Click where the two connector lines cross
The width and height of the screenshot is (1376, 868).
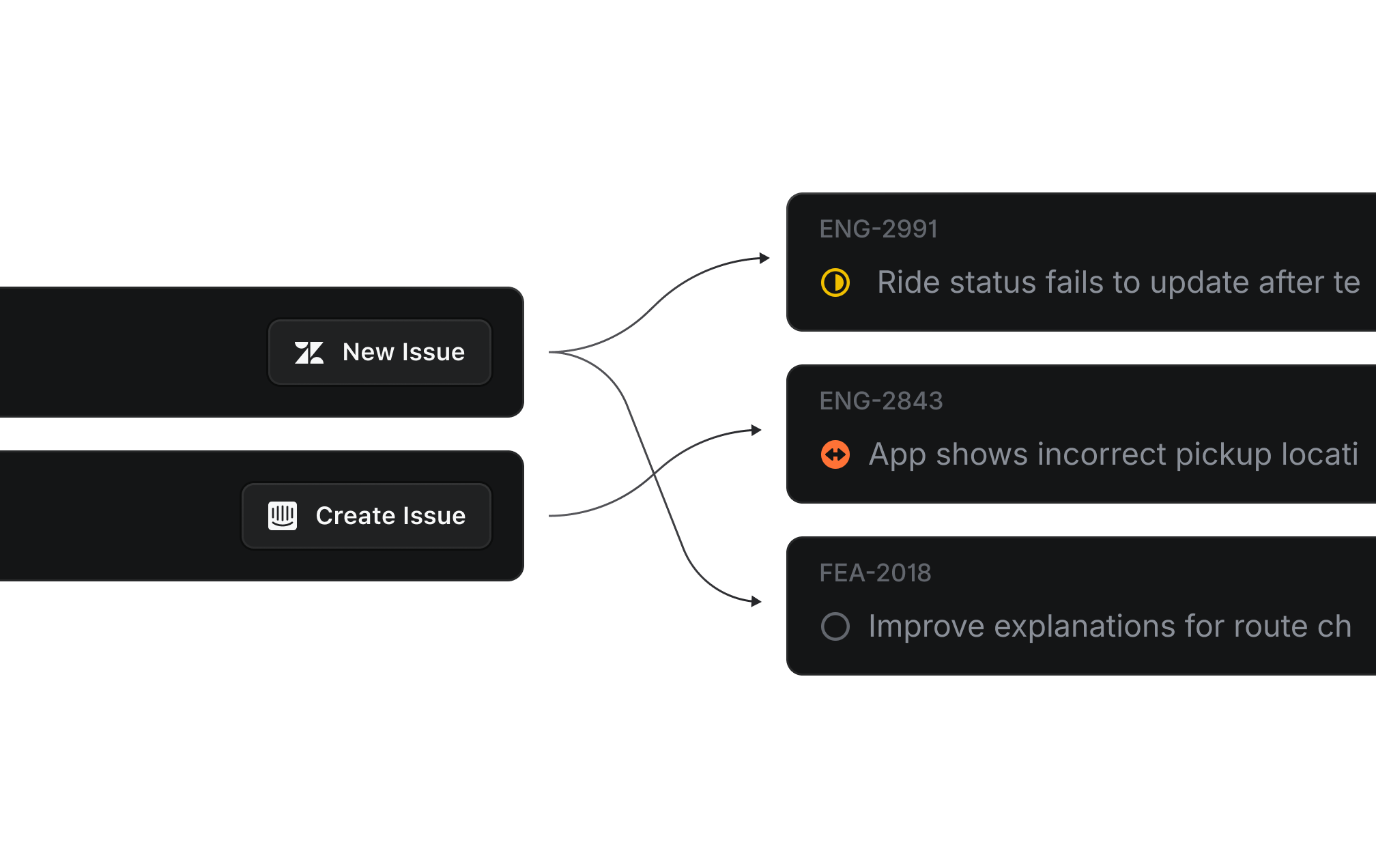tap(654, 472)
